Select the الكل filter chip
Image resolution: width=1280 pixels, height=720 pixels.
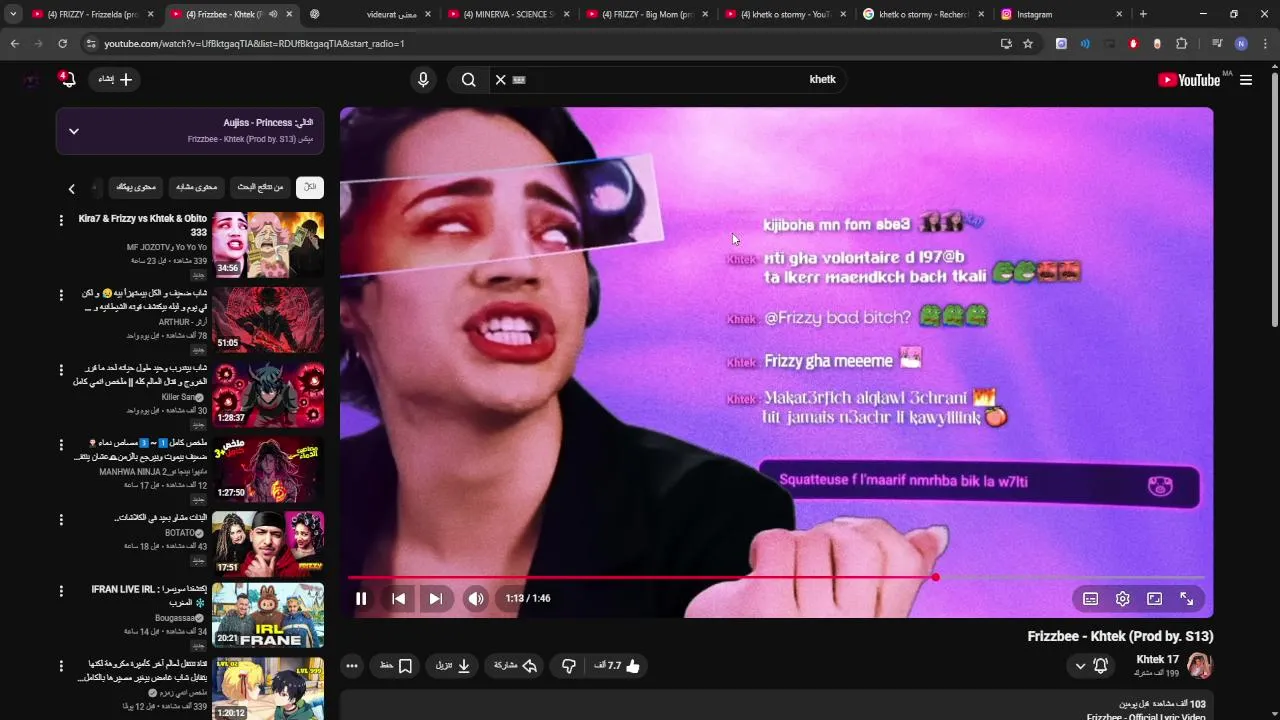click(x=310, y=187)
